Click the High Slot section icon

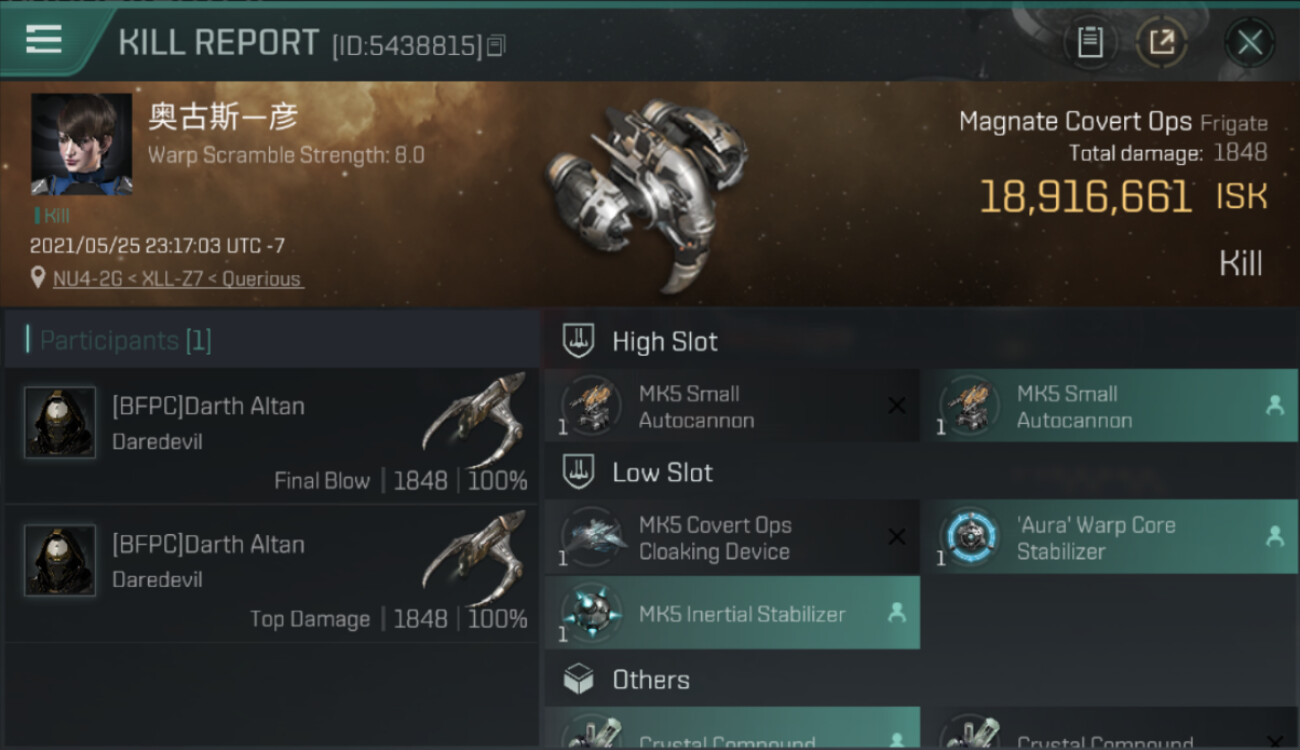coord(579,341)
